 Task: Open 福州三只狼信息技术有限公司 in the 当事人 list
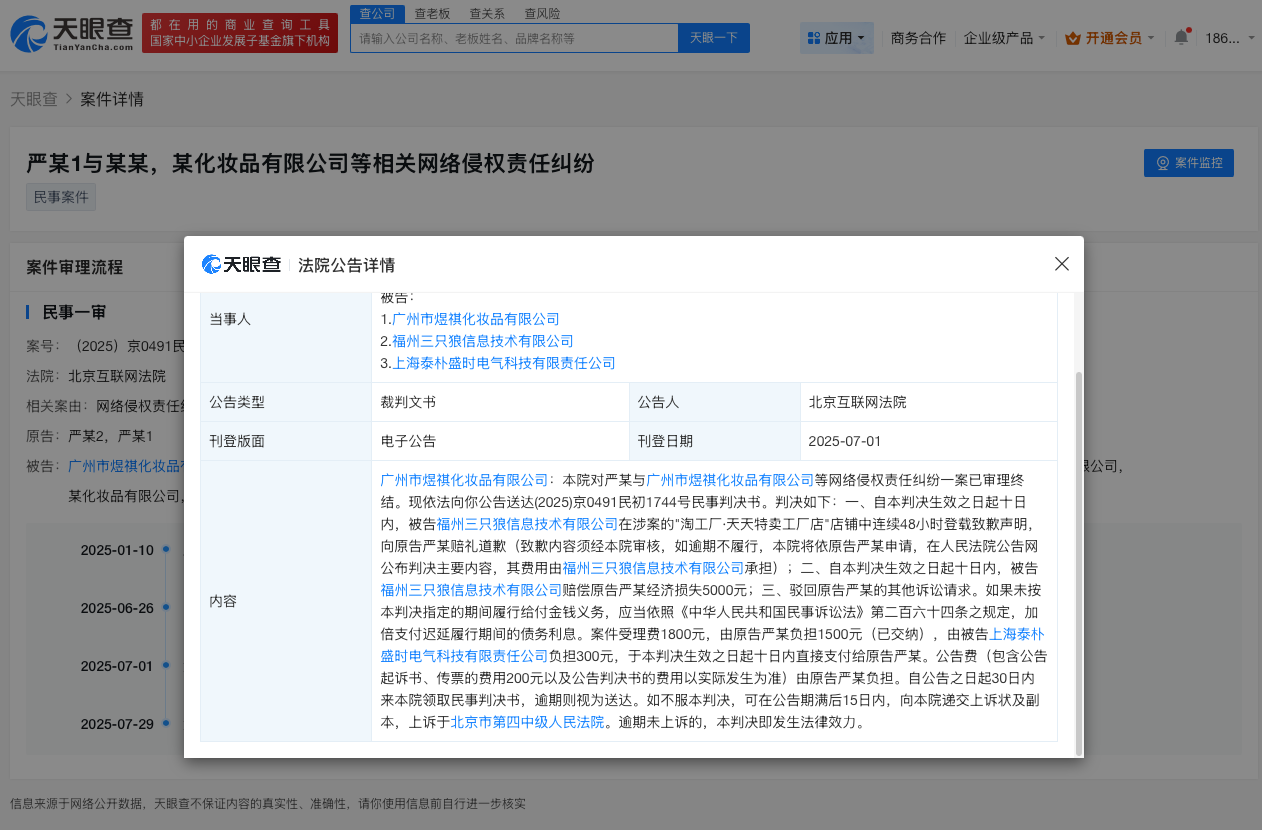482,341
